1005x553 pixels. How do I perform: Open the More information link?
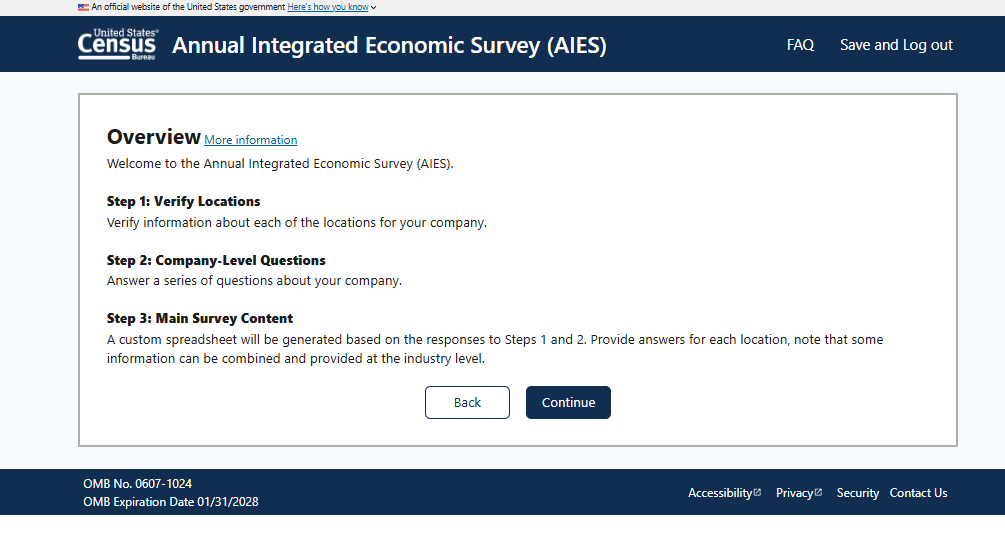tap(251, 140)
